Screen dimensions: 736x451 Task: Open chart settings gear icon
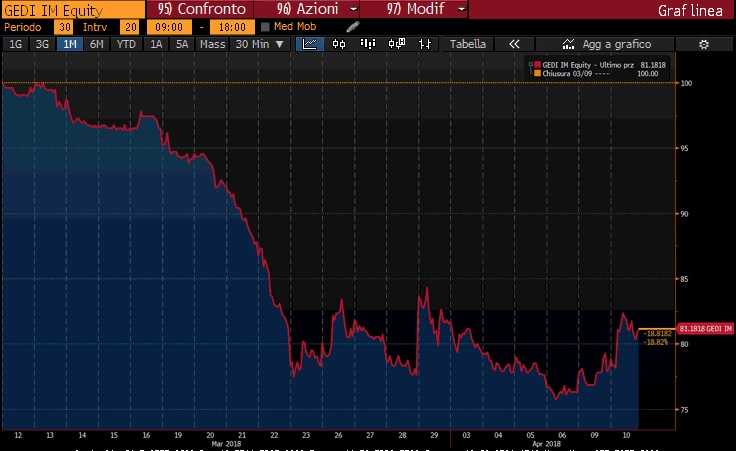pyautogui.click(x=704, y=45)
